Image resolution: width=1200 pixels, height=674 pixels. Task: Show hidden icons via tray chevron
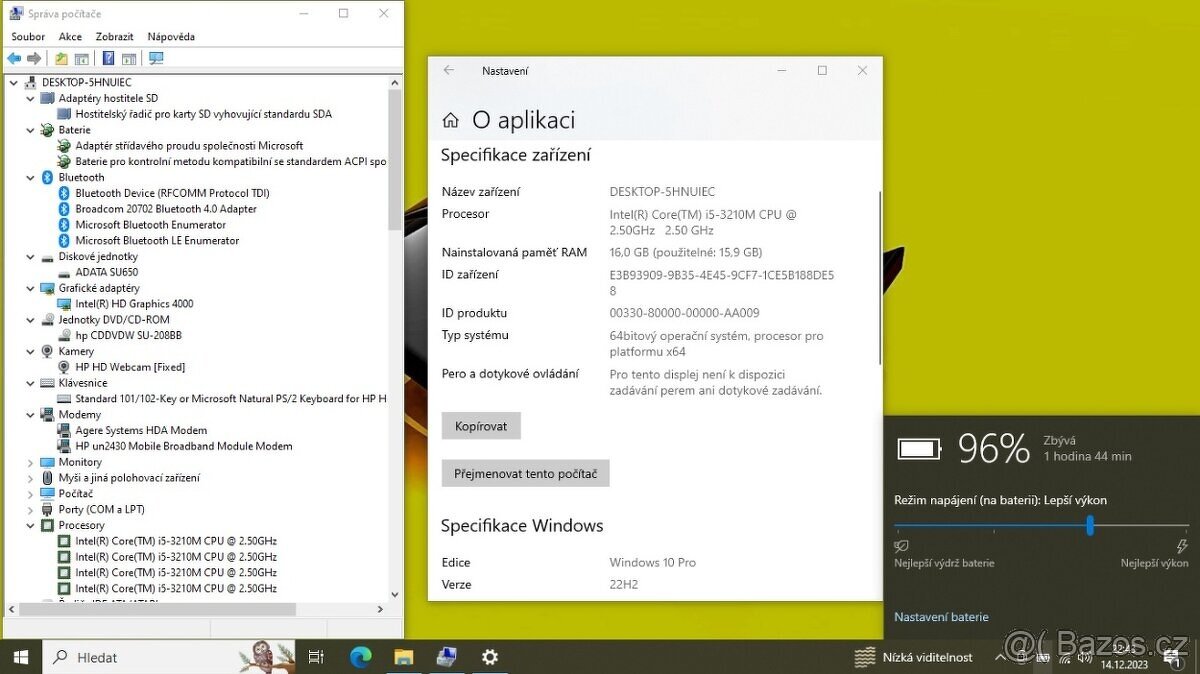click(999, 657)
